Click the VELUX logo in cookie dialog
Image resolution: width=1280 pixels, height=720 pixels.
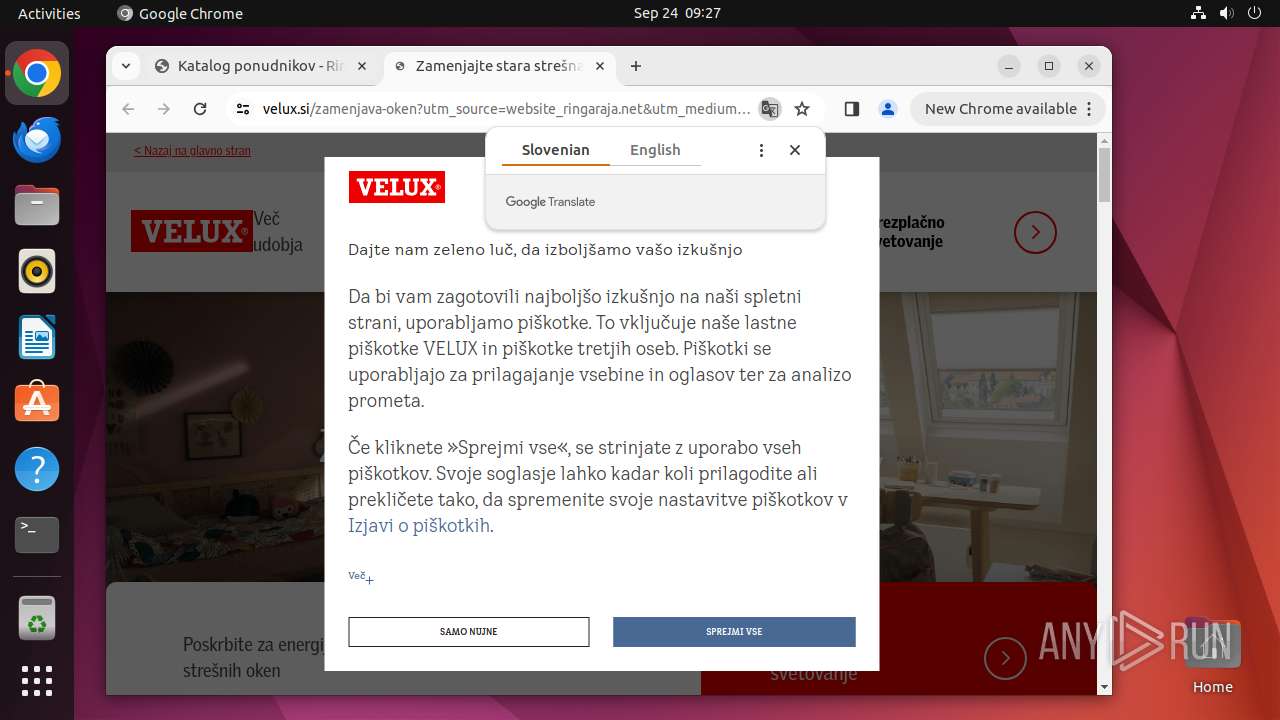coord(397,187)
